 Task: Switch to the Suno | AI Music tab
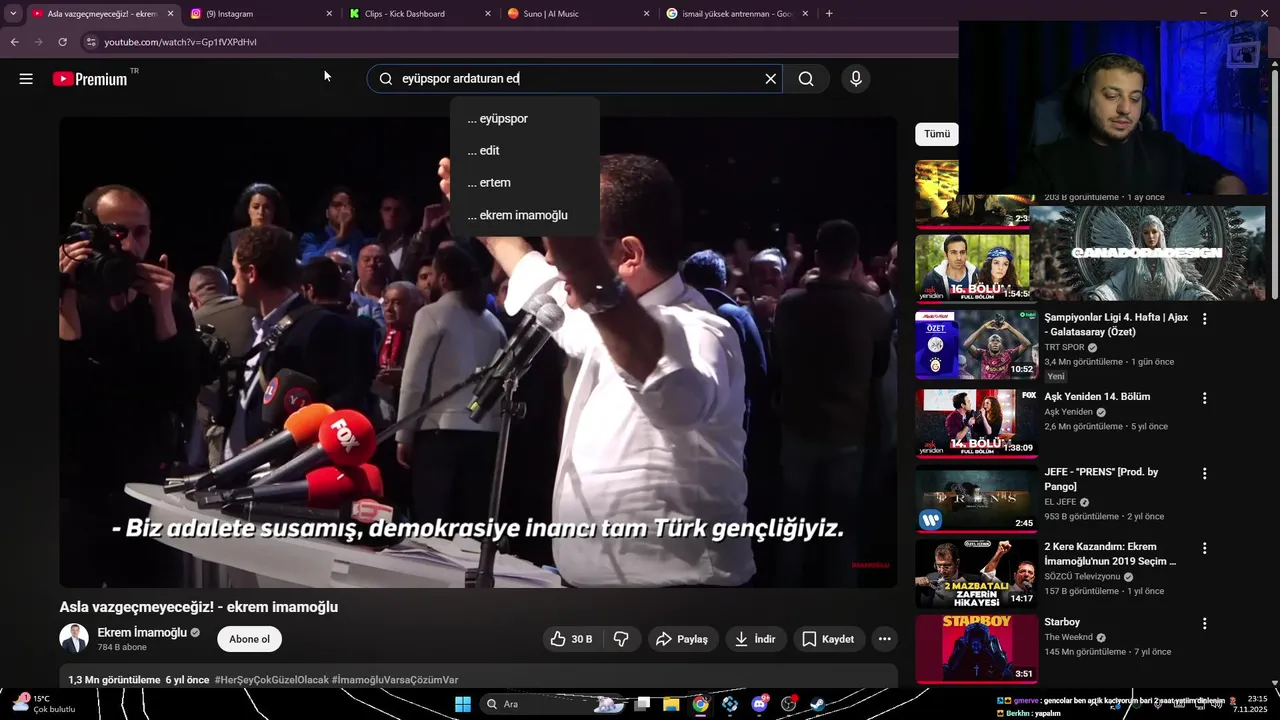pos(579,14)
